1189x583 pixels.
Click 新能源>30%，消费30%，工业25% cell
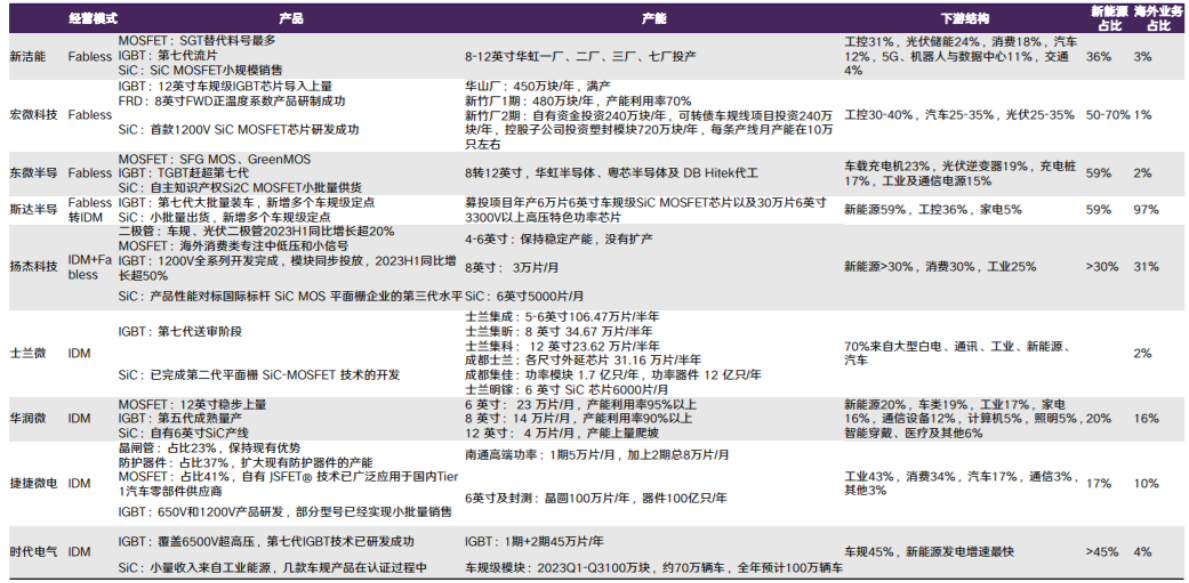tap(940, 267)
